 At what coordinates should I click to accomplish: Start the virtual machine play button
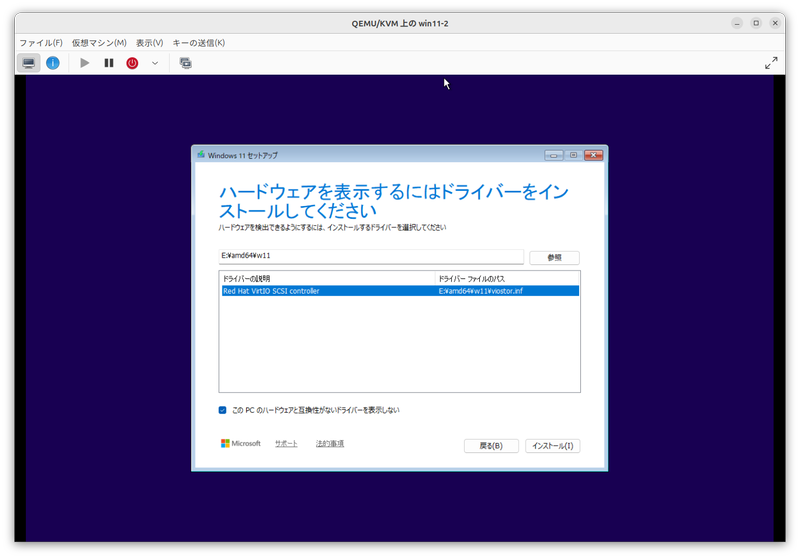(85, 63)
